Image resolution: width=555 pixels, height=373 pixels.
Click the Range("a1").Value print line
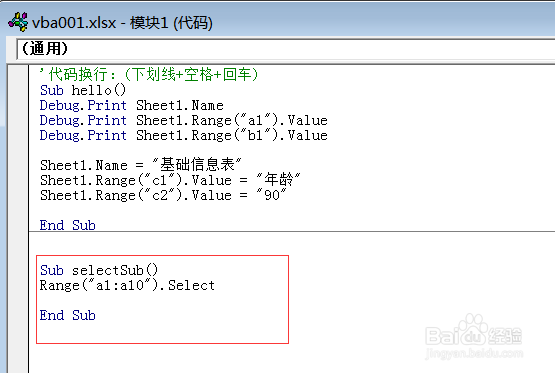coord(183,120)
